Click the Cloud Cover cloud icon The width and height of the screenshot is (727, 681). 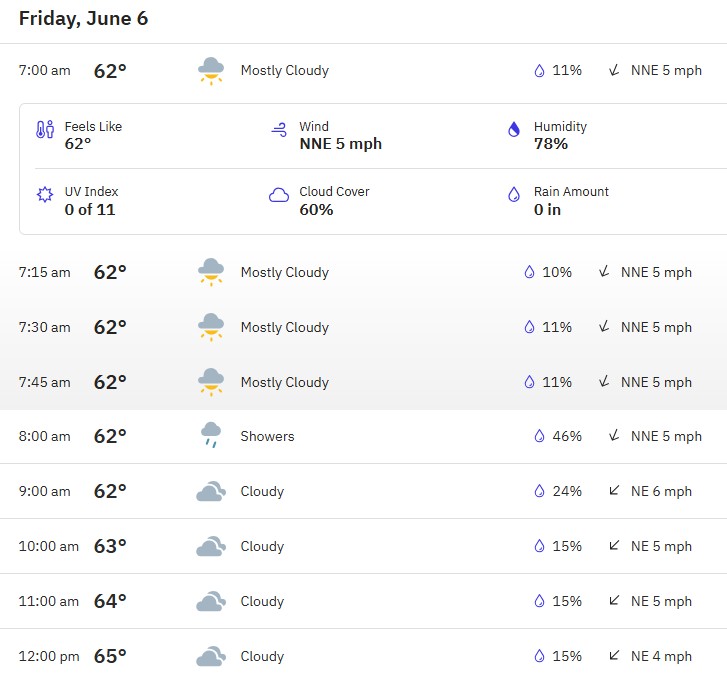279,195
